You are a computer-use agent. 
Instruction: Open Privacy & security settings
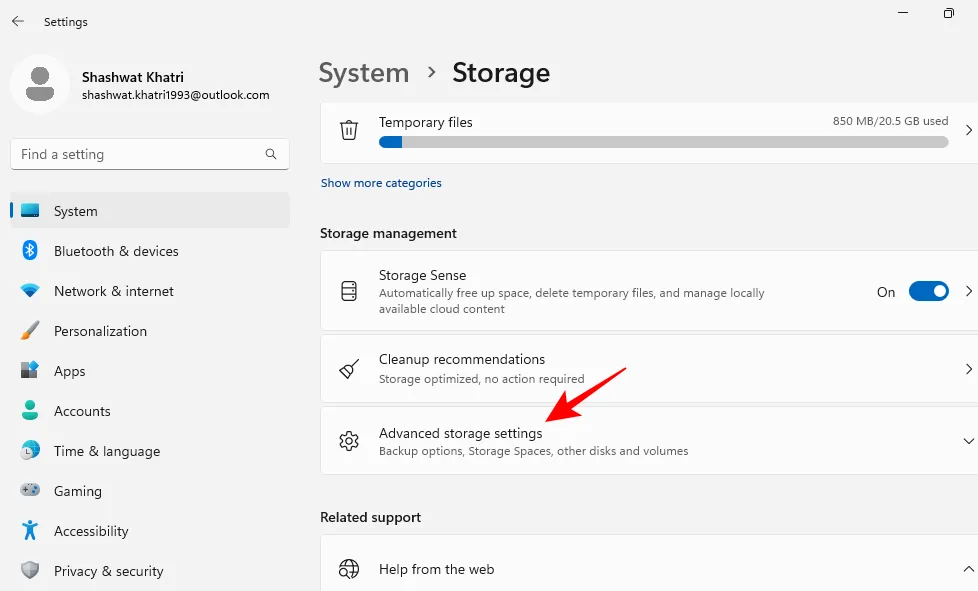(150, 570)
